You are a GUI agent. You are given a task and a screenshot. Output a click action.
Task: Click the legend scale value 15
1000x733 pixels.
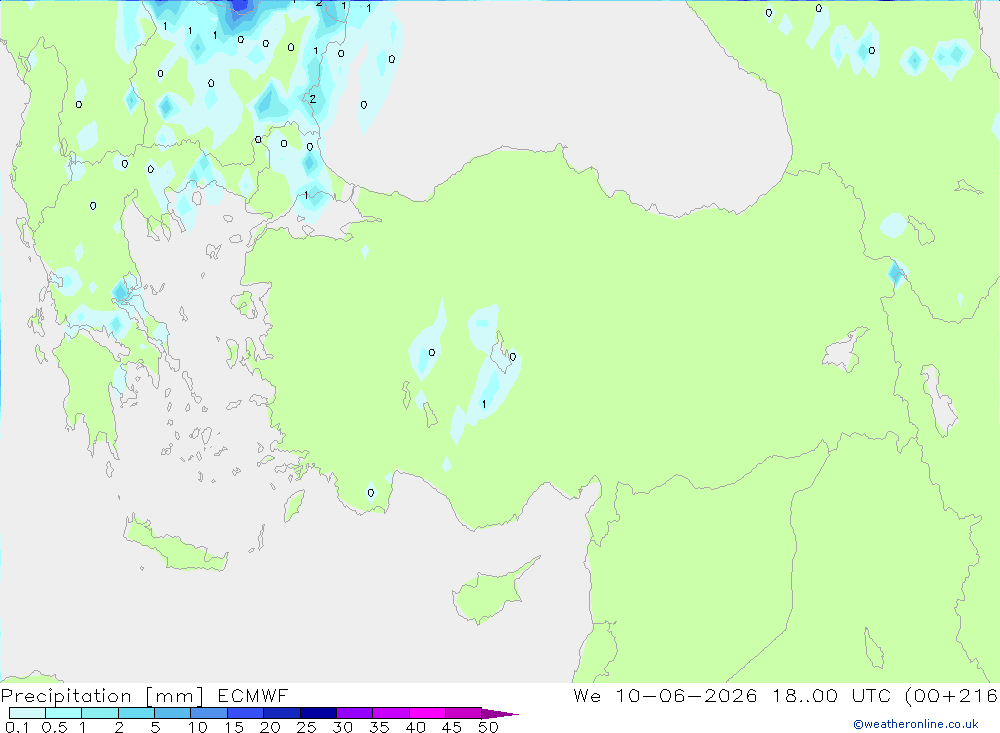click(x=234, y=727)
